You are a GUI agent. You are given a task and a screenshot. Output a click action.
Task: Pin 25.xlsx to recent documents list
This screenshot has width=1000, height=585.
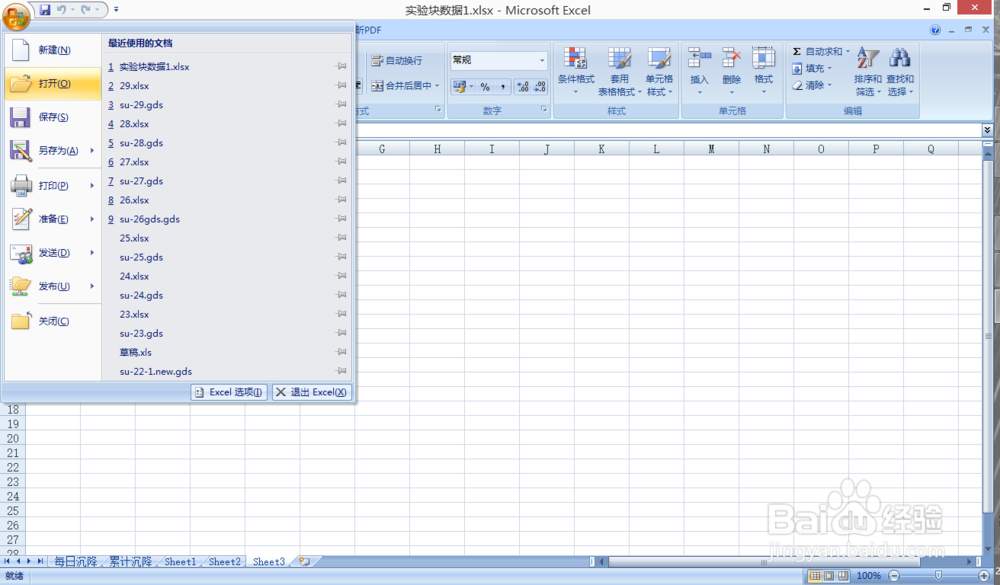(x=342, y=238)
